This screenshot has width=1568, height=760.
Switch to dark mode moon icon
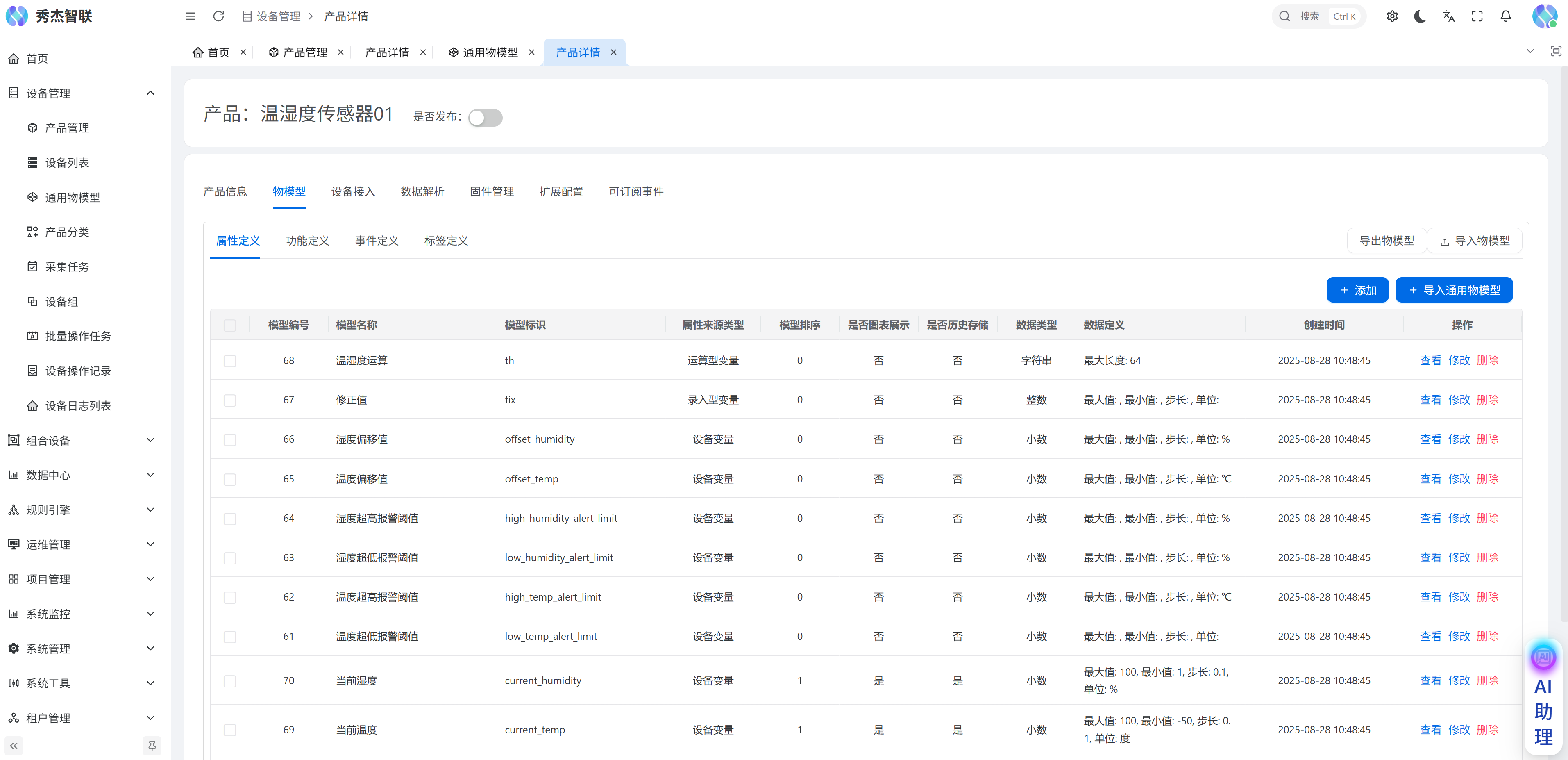[1420, 16]
